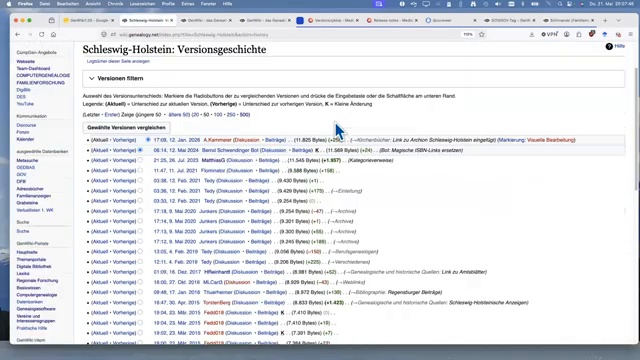Viewport: 640px width, 360px height.
Task: Open the downloads arrow icon in toolbar
Action: click(531, 35)
